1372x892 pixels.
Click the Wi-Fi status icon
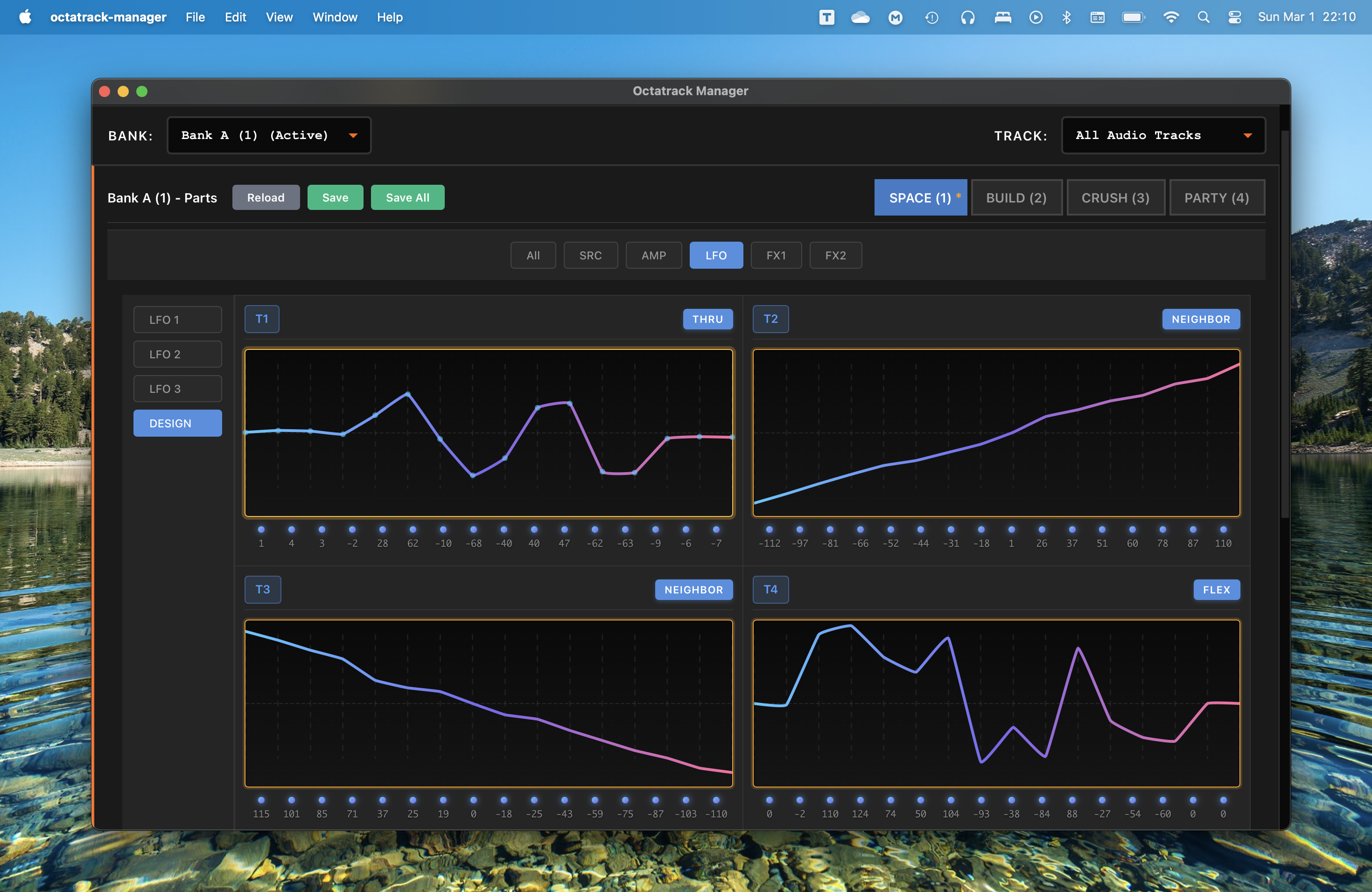coord(1171,17)
